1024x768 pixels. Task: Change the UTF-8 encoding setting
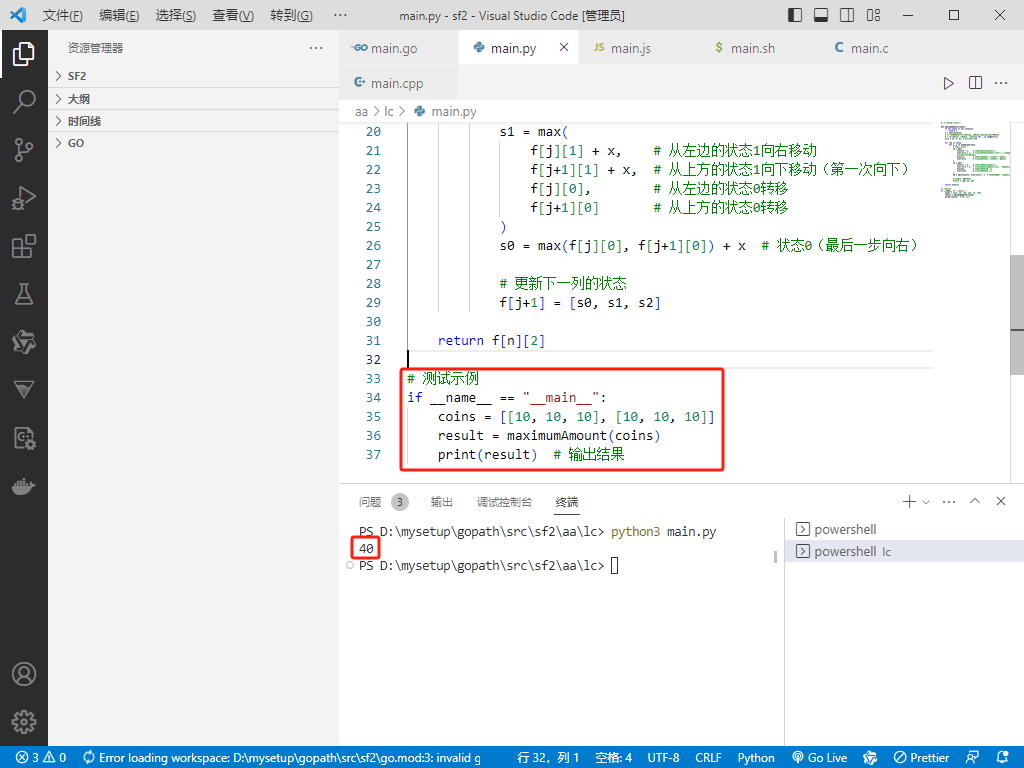pyautogui.click(x=663, y=758)
